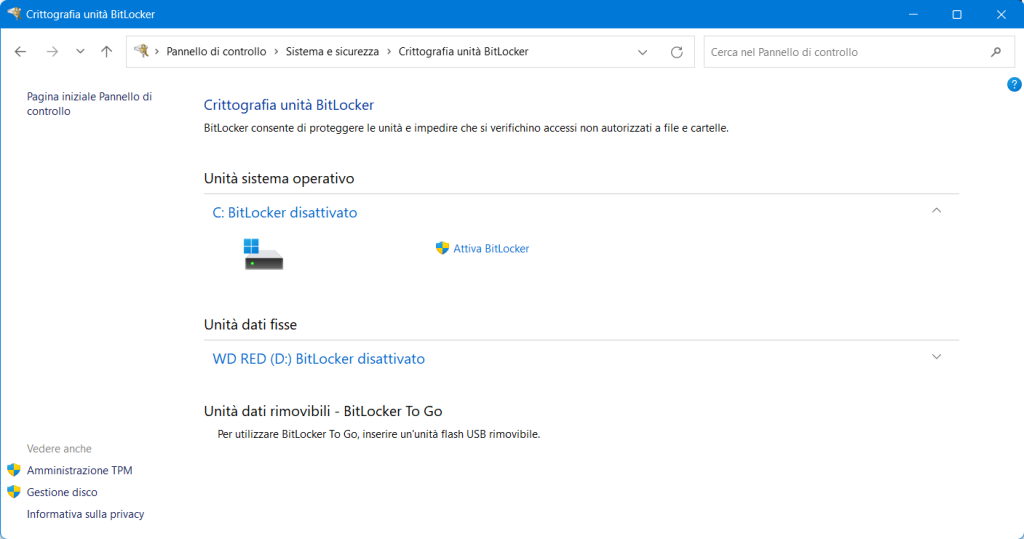Click the forward navigation arrow

(x=52, y=52)
